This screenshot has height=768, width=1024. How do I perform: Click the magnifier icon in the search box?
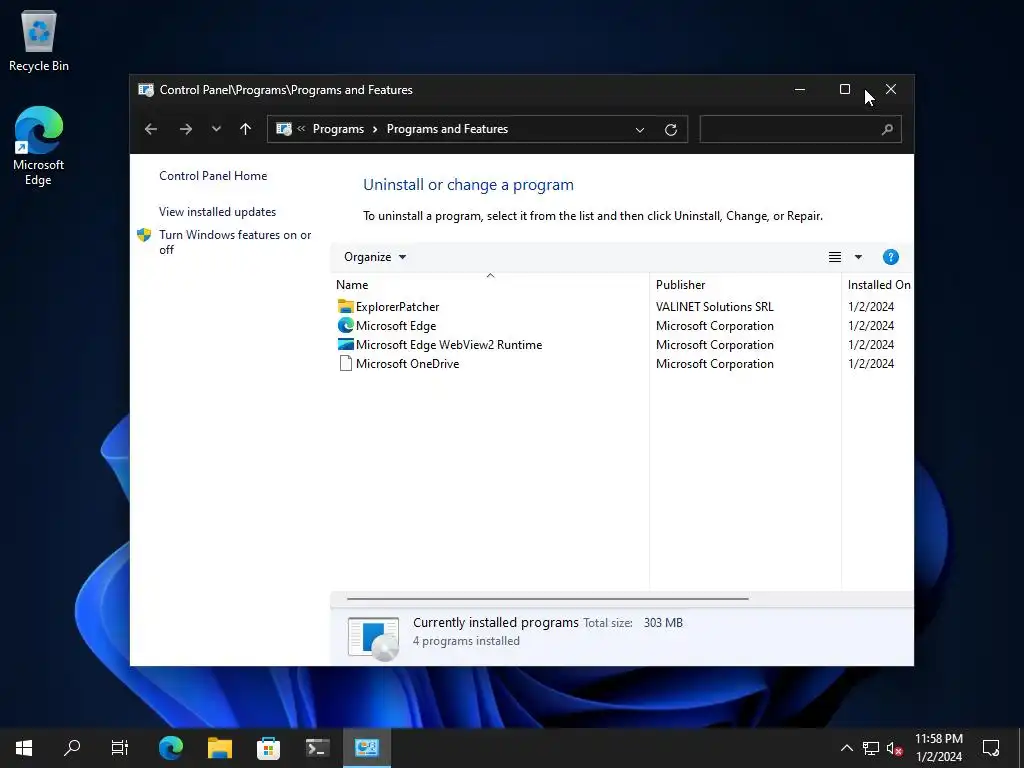tap(887, 129)
